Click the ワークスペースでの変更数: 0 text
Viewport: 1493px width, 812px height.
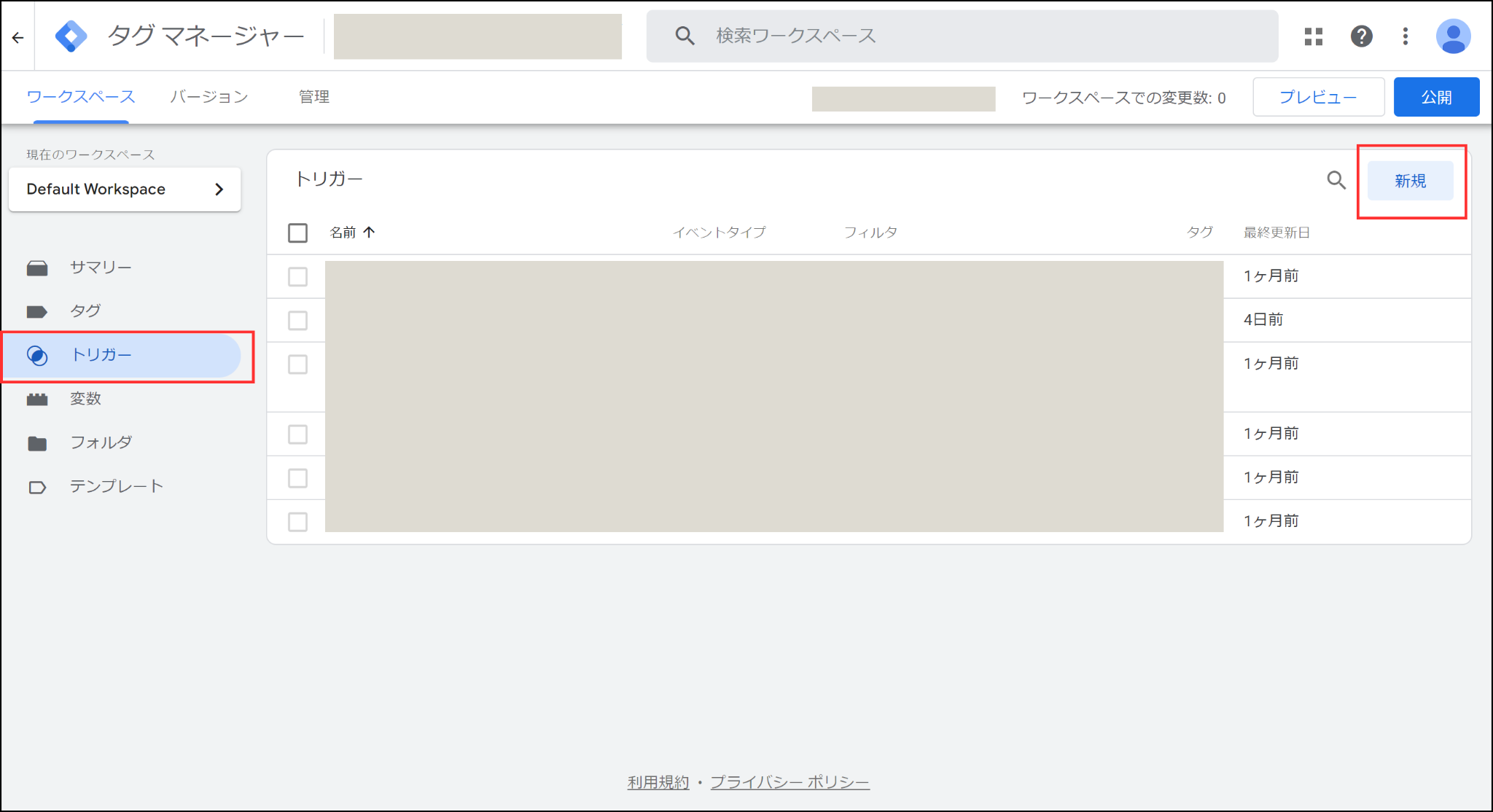pos(1123,98)
